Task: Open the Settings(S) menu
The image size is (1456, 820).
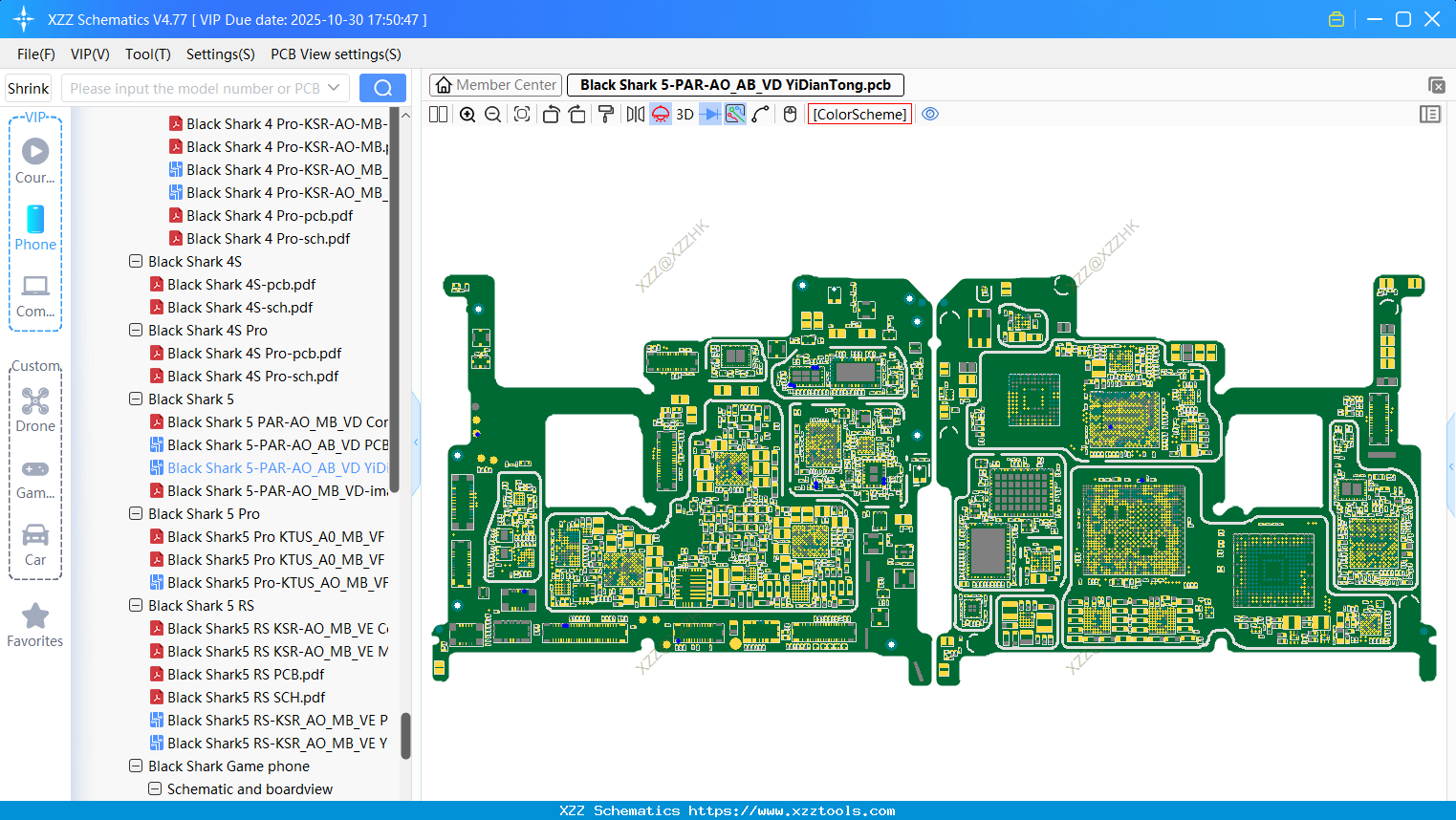Action: coord(220,54)
